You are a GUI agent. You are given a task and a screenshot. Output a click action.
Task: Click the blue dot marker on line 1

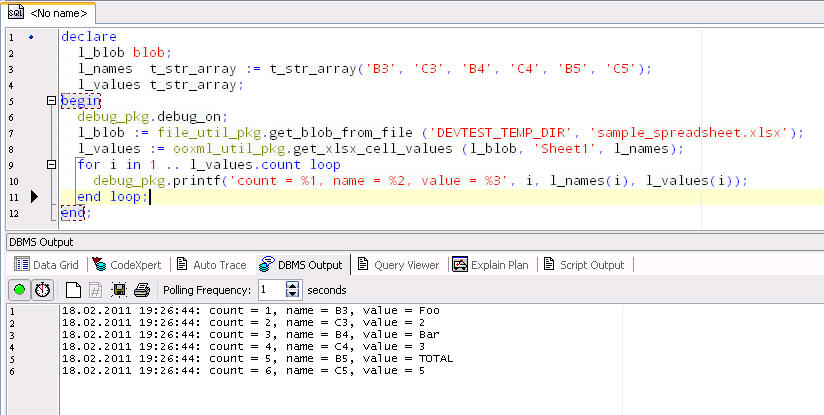pos(31,37)
